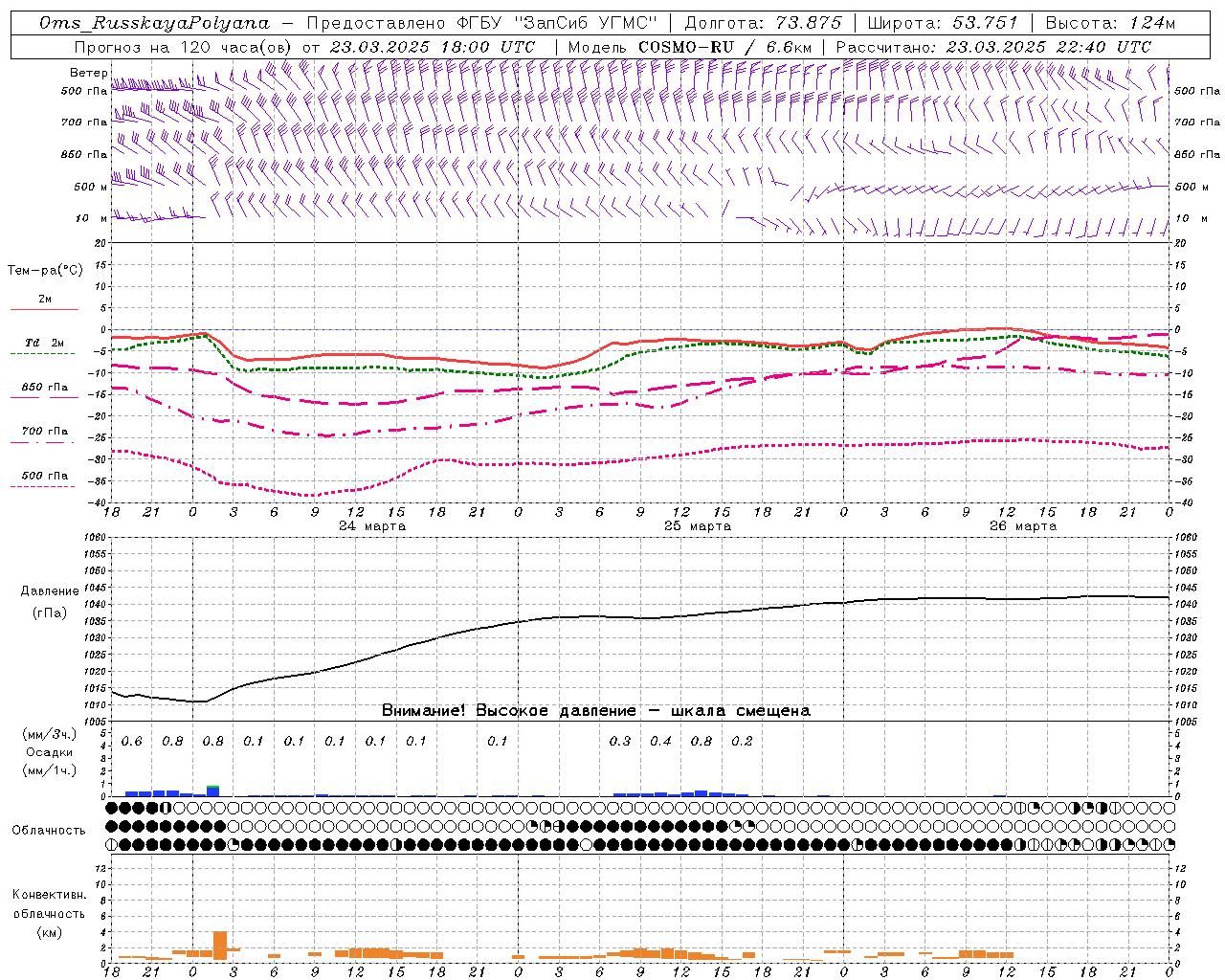Click the tallest orange convective cloud bar
This screenshot has height=980, width=1225.
(x=220, y=946)
